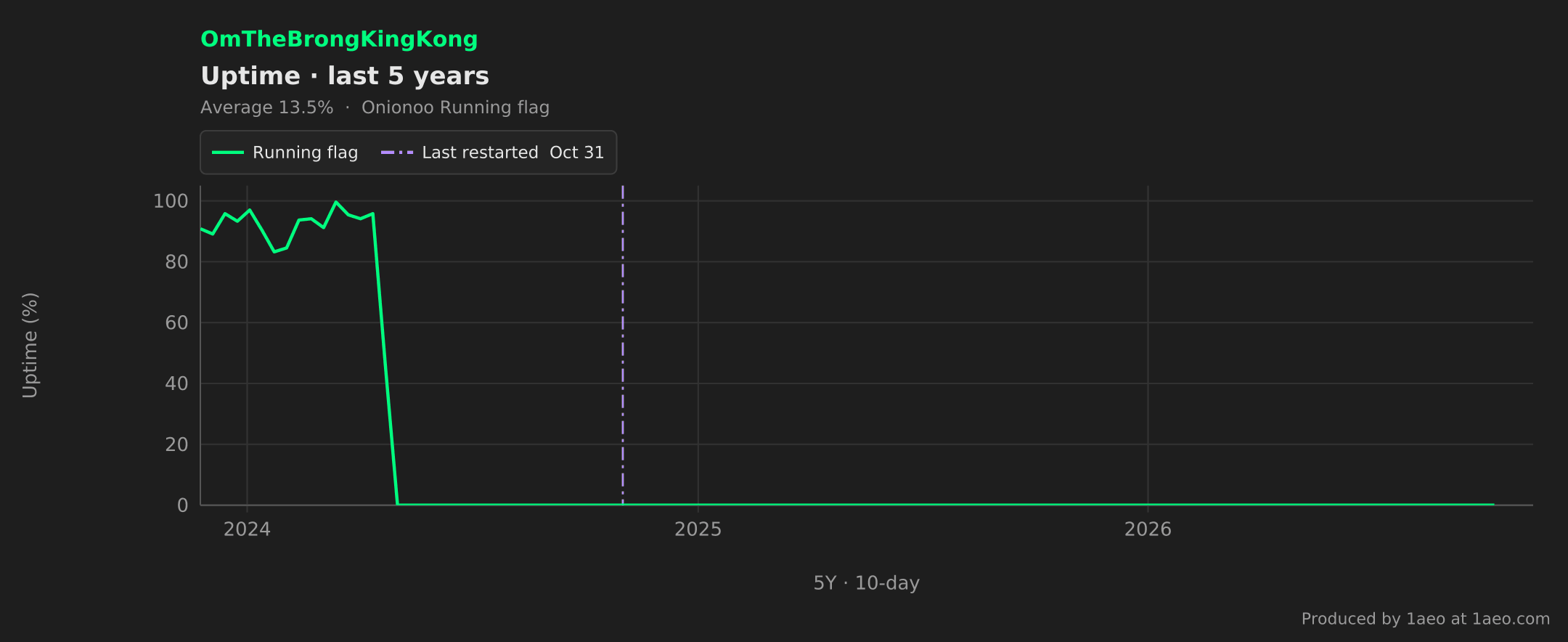
Task: Click the 'Uptime (%)' y-axis title
Action: (30, 345)
